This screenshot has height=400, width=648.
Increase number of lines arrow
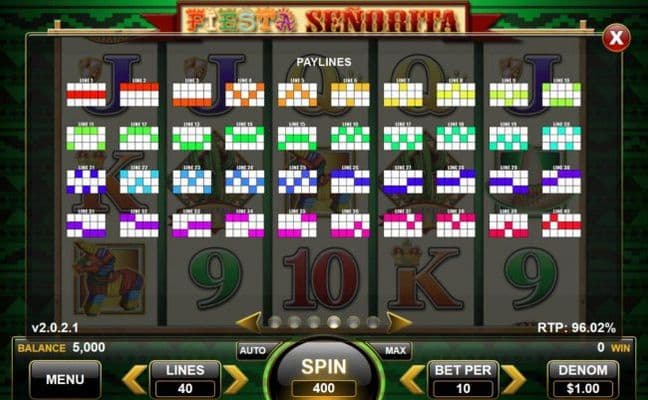[236, 379]
